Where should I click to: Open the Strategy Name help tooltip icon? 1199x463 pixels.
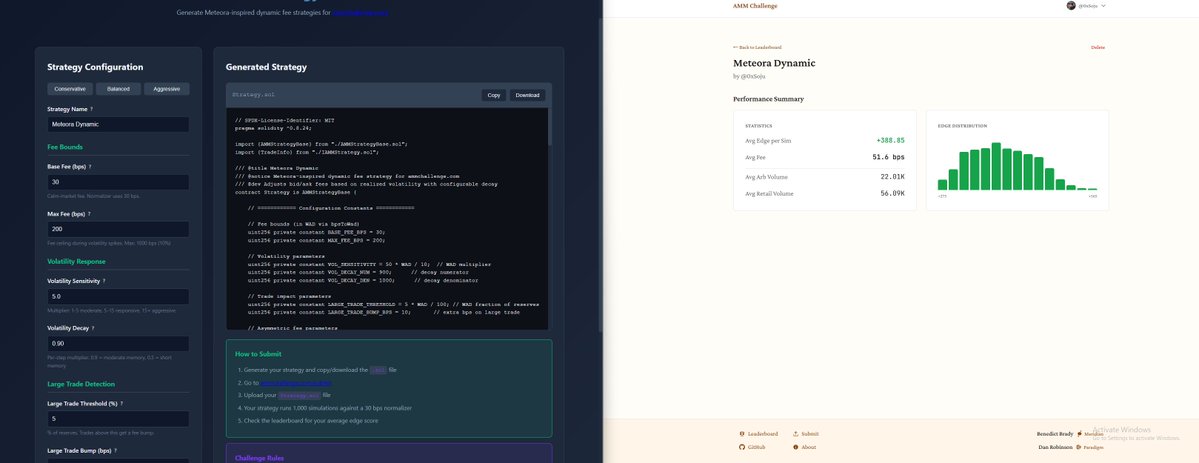click(x=92, y=109)
